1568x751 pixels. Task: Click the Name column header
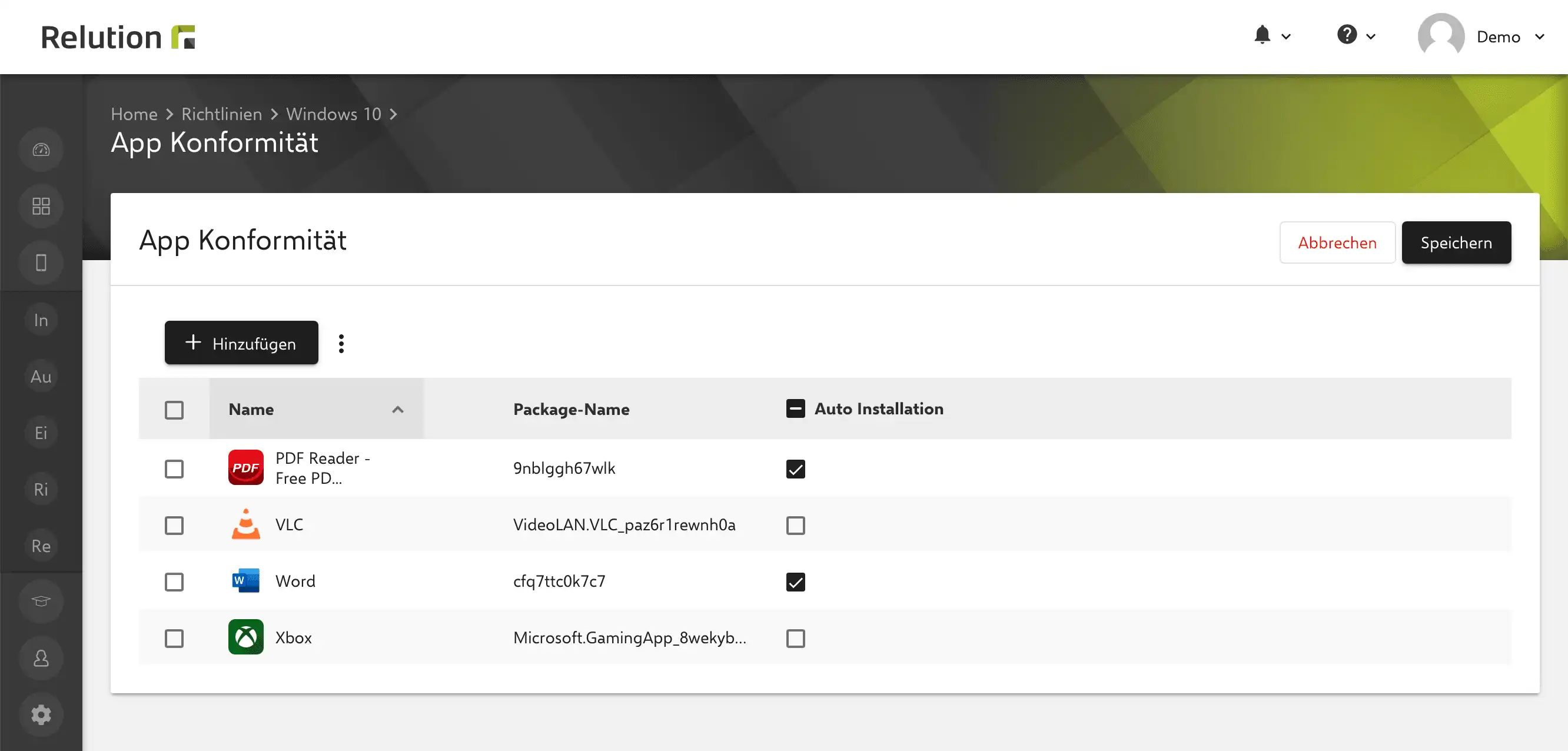[x=316, y=409]
